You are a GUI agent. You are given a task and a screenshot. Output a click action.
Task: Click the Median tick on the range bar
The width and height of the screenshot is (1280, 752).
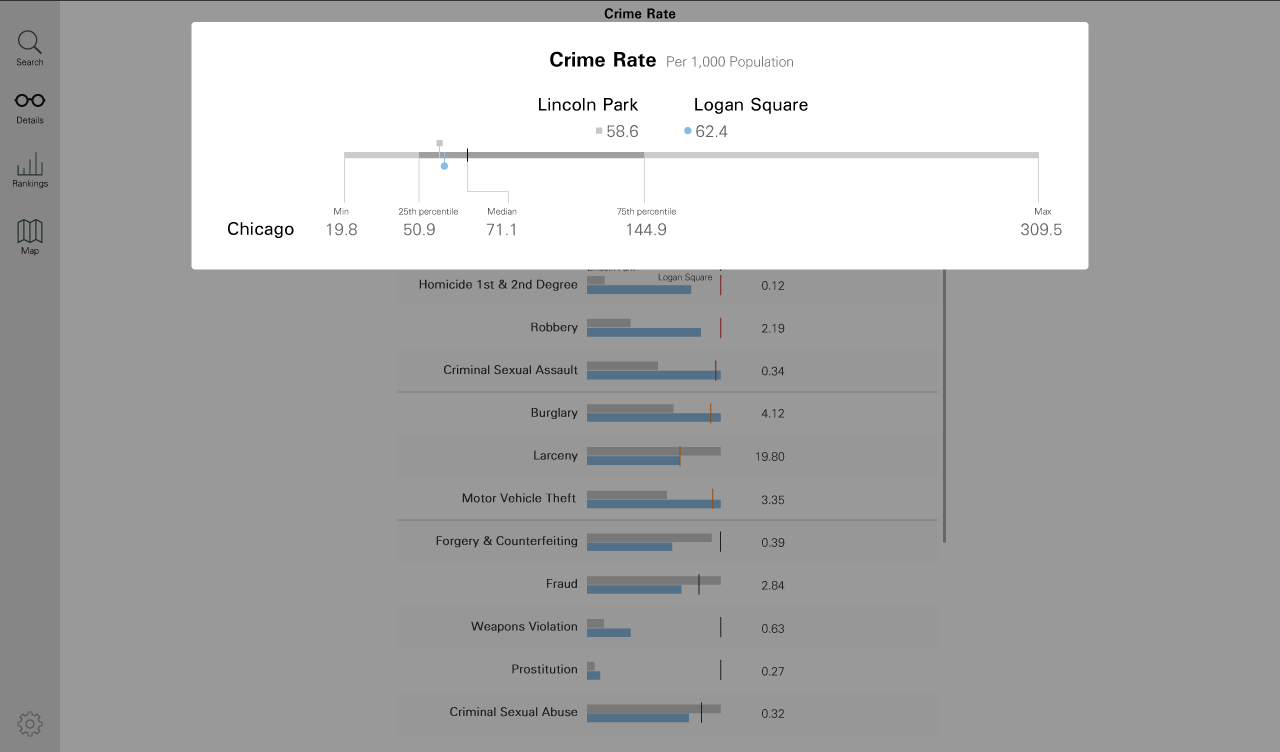(x=467, y=155)
